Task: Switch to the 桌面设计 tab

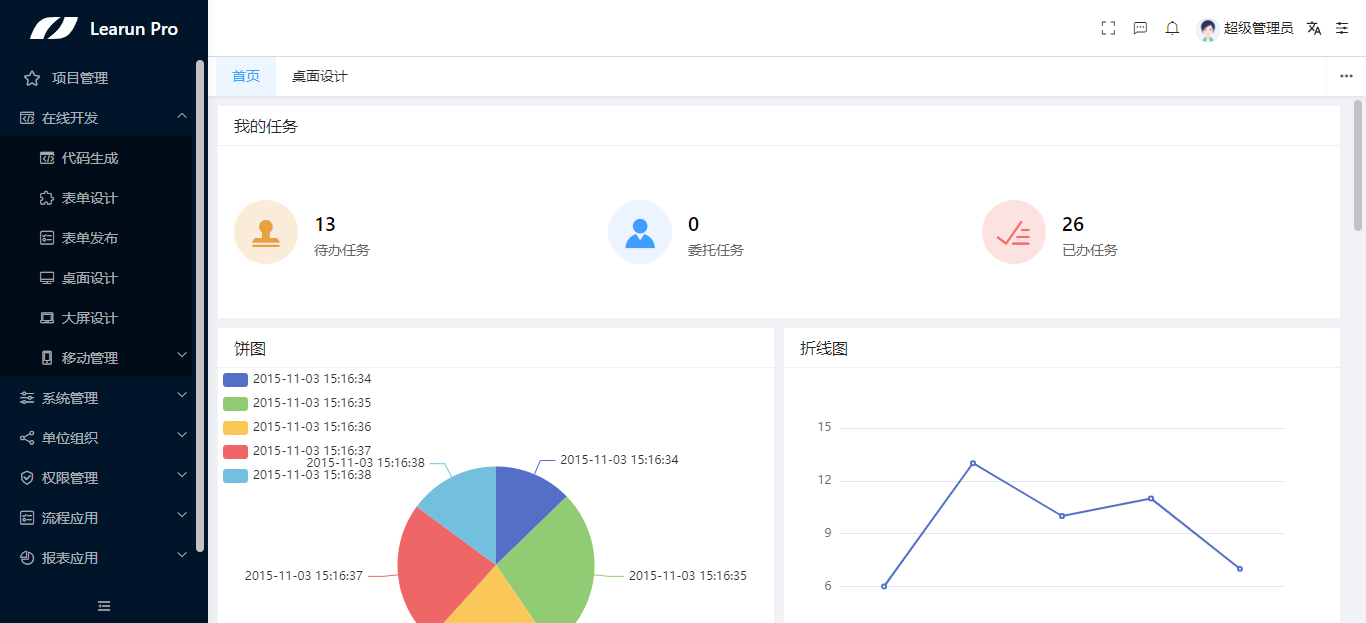Action: (x=320, y=77)
